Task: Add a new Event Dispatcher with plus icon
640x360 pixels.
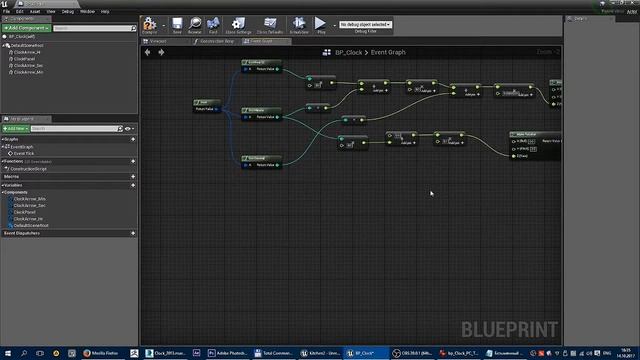Action: 133,233
